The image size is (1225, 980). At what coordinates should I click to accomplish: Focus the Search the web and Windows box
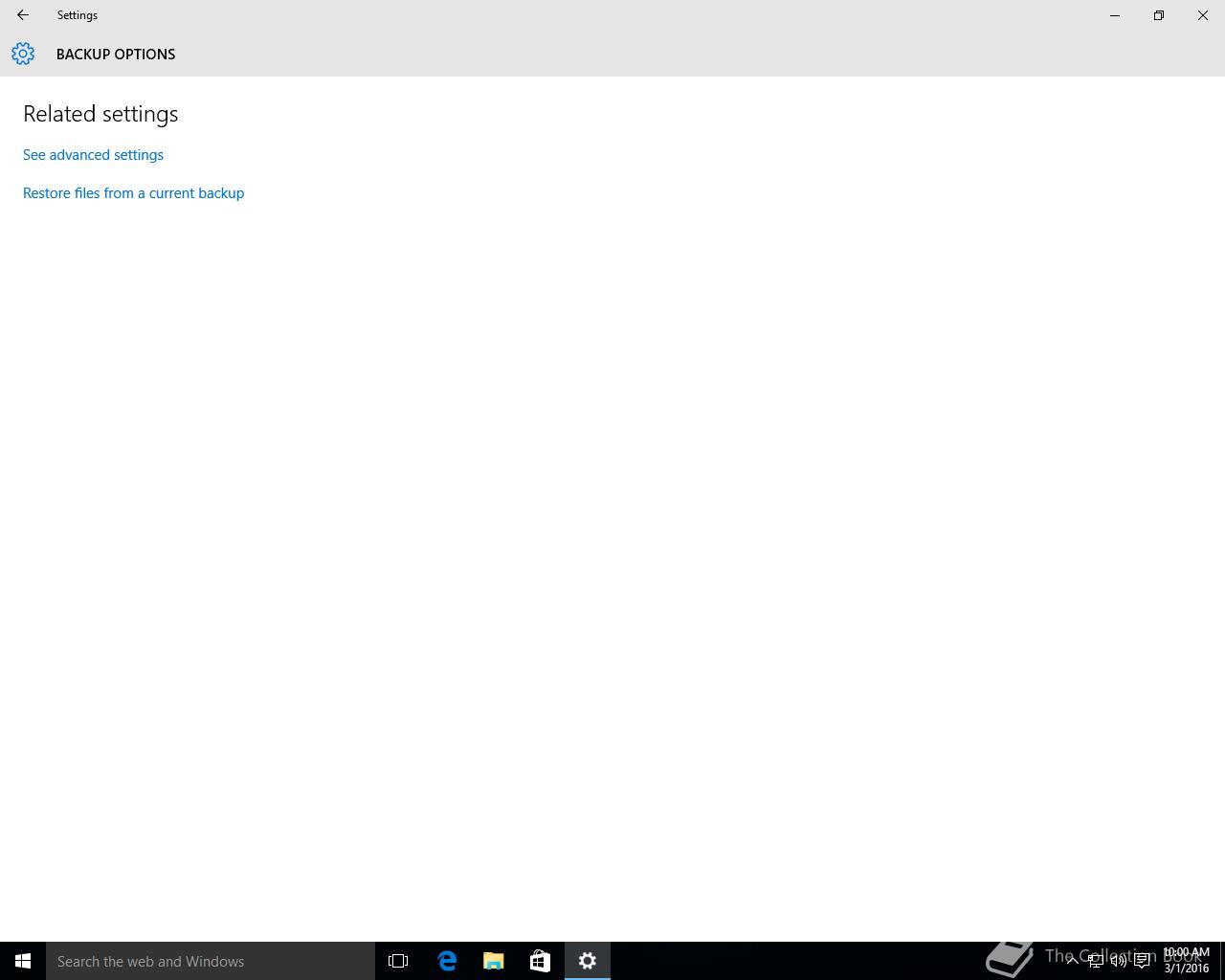click(211, 961)
